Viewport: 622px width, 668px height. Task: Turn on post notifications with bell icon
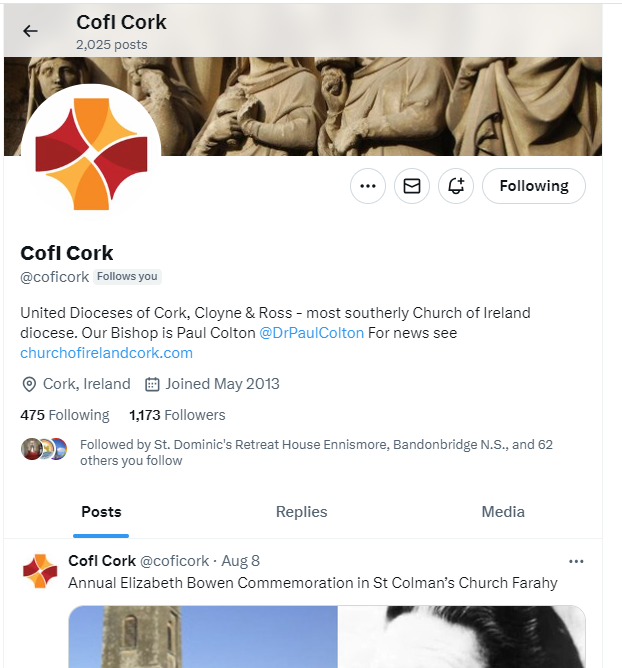coord(456,186)
